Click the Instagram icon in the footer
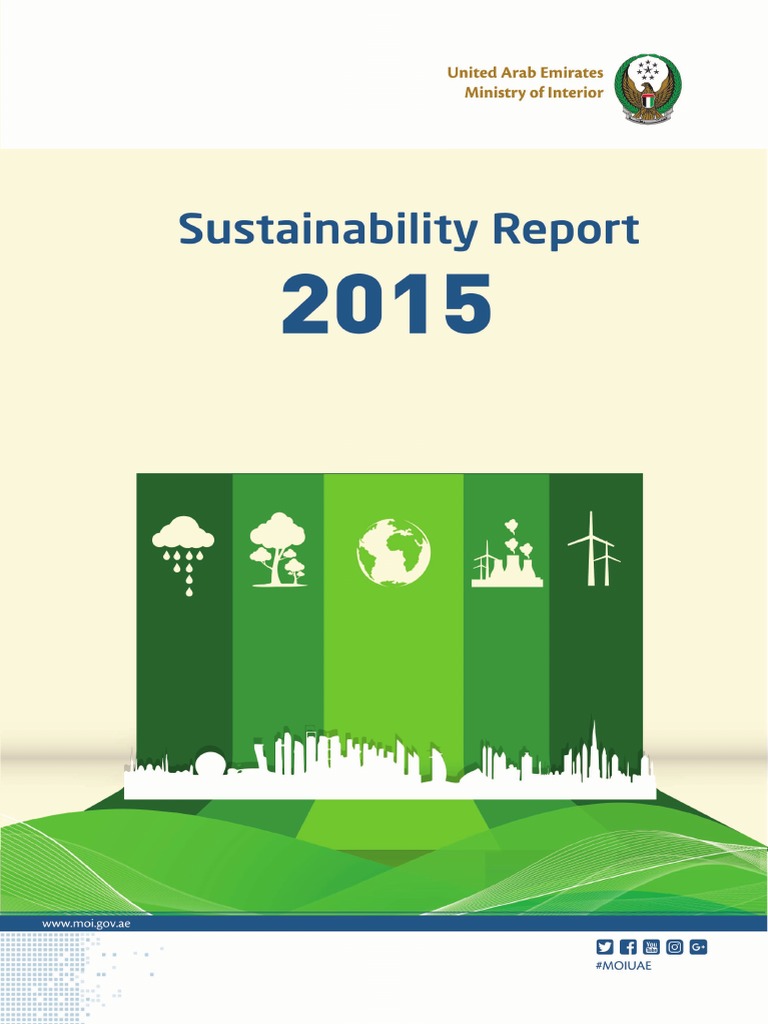Viewport: 768px width, 1024px height. click(x=675, y=946)
